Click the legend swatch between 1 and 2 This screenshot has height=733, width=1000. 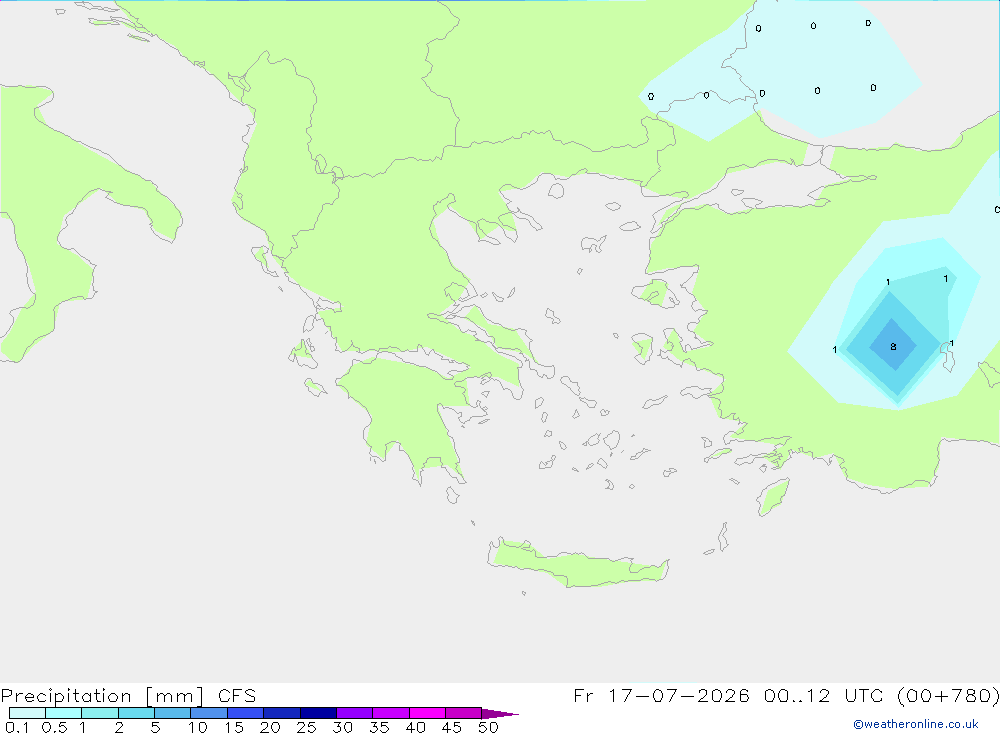(x=100, y=713)
